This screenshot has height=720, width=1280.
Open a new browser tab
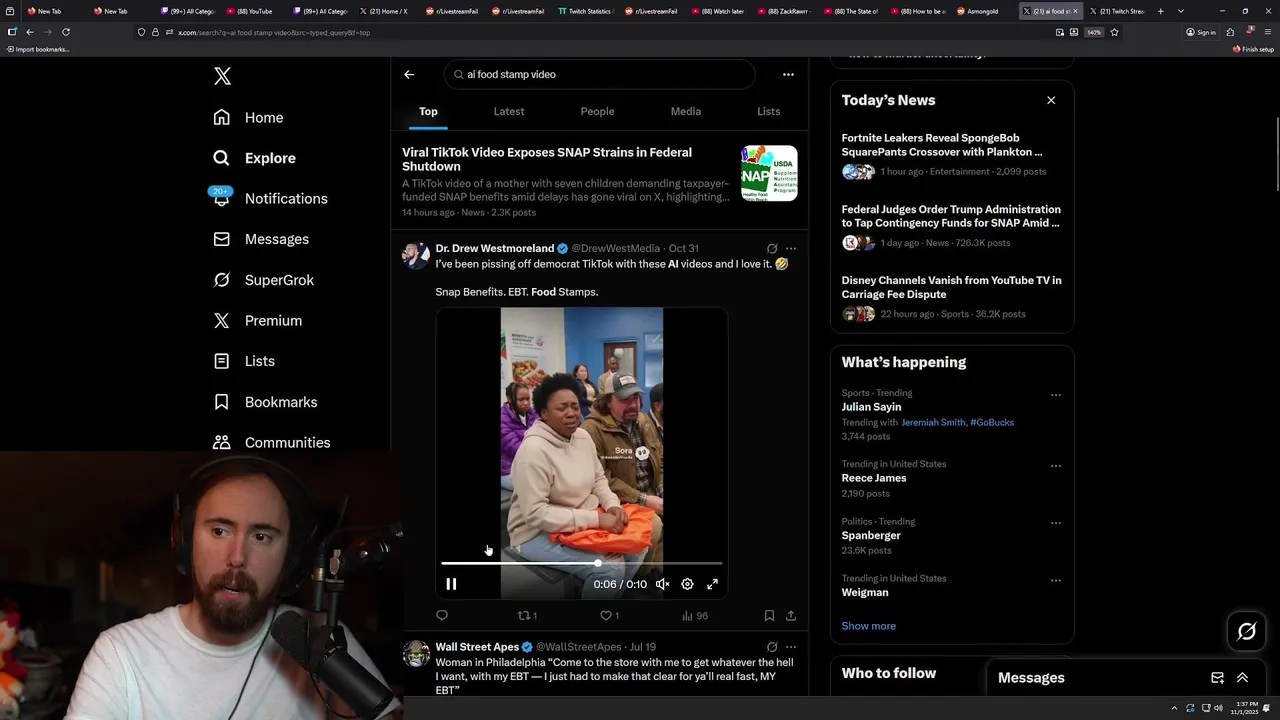(x=1160, y=11)
